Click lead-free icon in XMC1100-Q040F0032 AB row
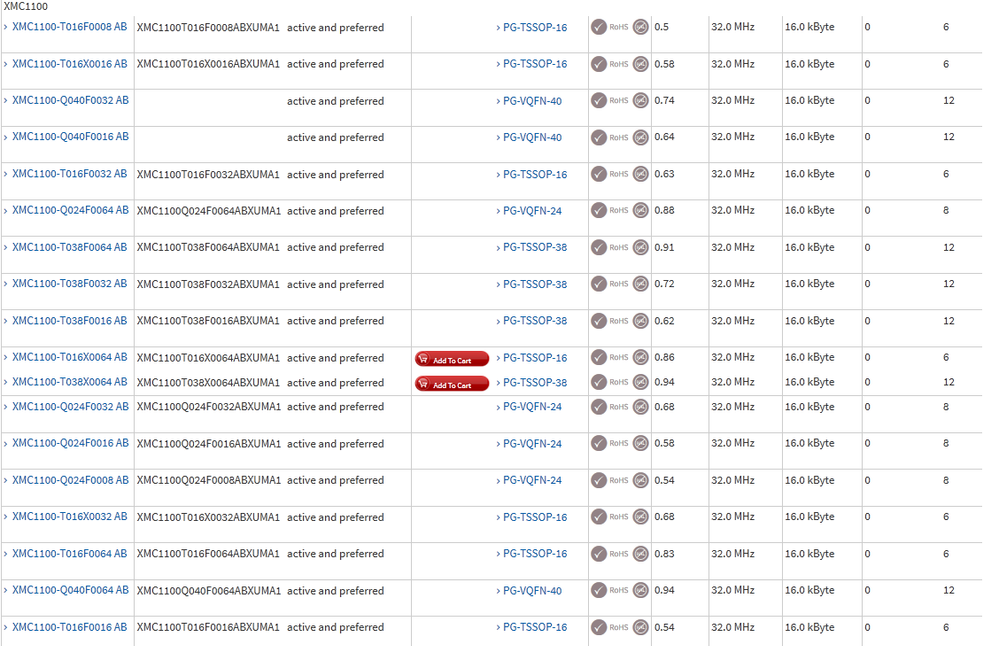The height and width of the screenshot is (646, 999). point(641,101)
